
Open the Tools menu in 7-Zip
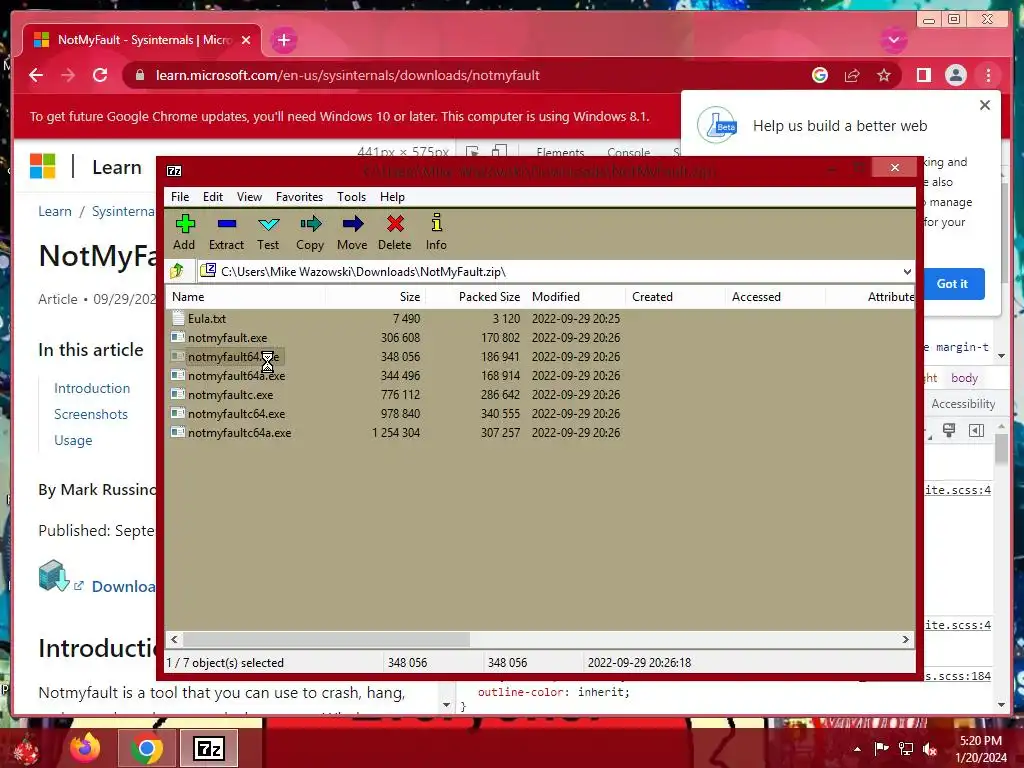point(351,197)
